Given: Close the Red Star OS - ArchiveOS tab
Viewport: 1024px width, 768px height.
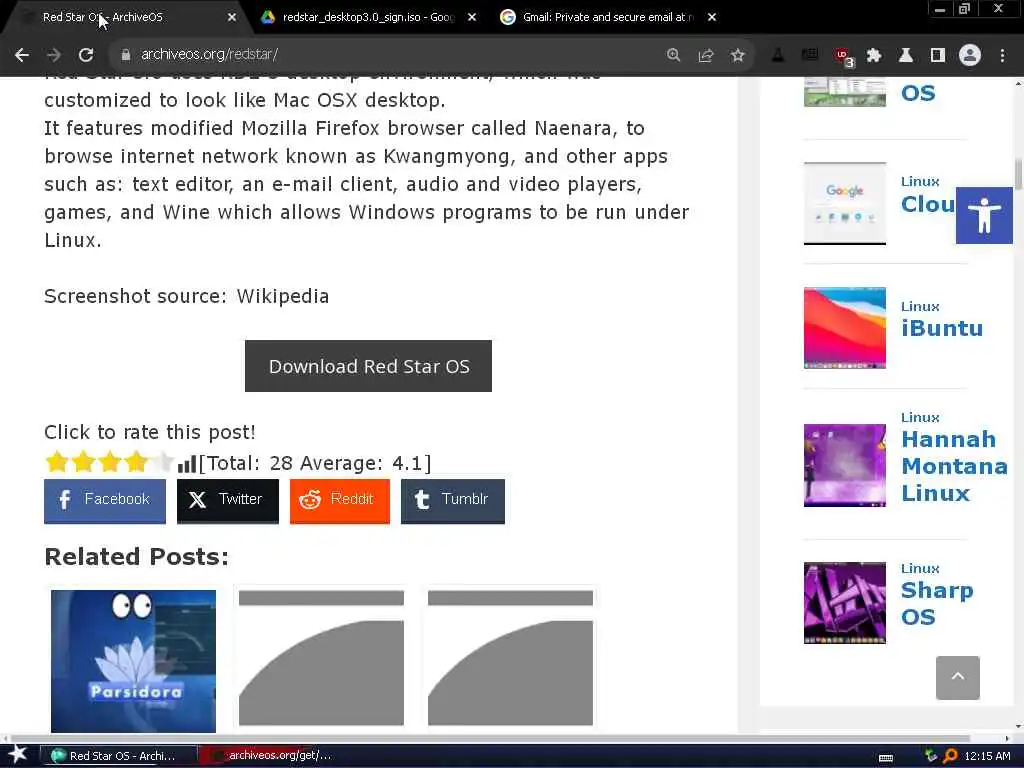Looking at the screenshot, I should pos(232,17).
